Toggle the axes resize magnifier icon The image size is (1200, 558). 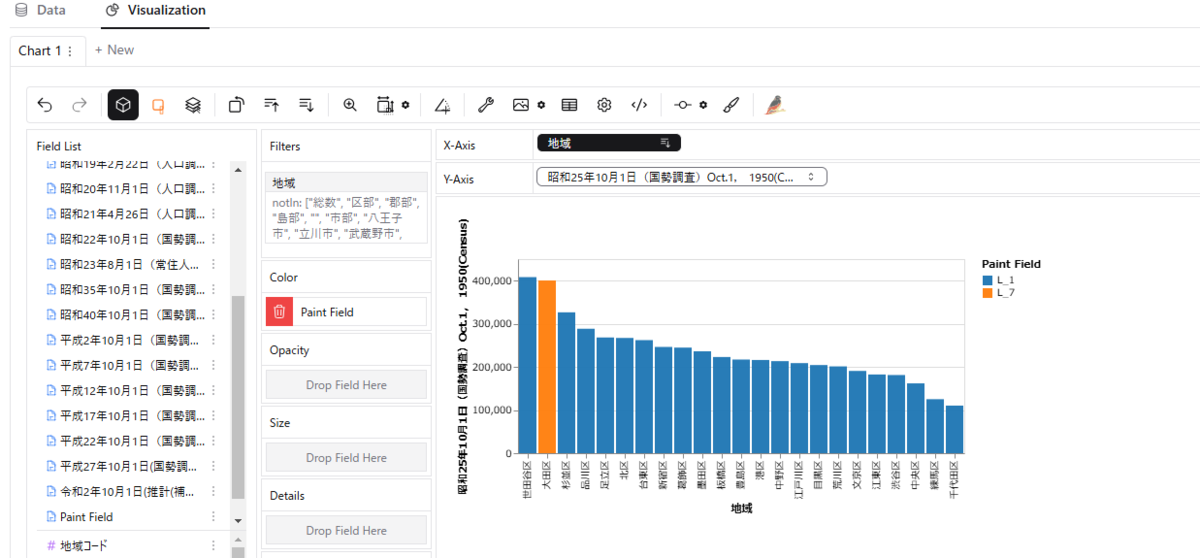pos(350,105)
